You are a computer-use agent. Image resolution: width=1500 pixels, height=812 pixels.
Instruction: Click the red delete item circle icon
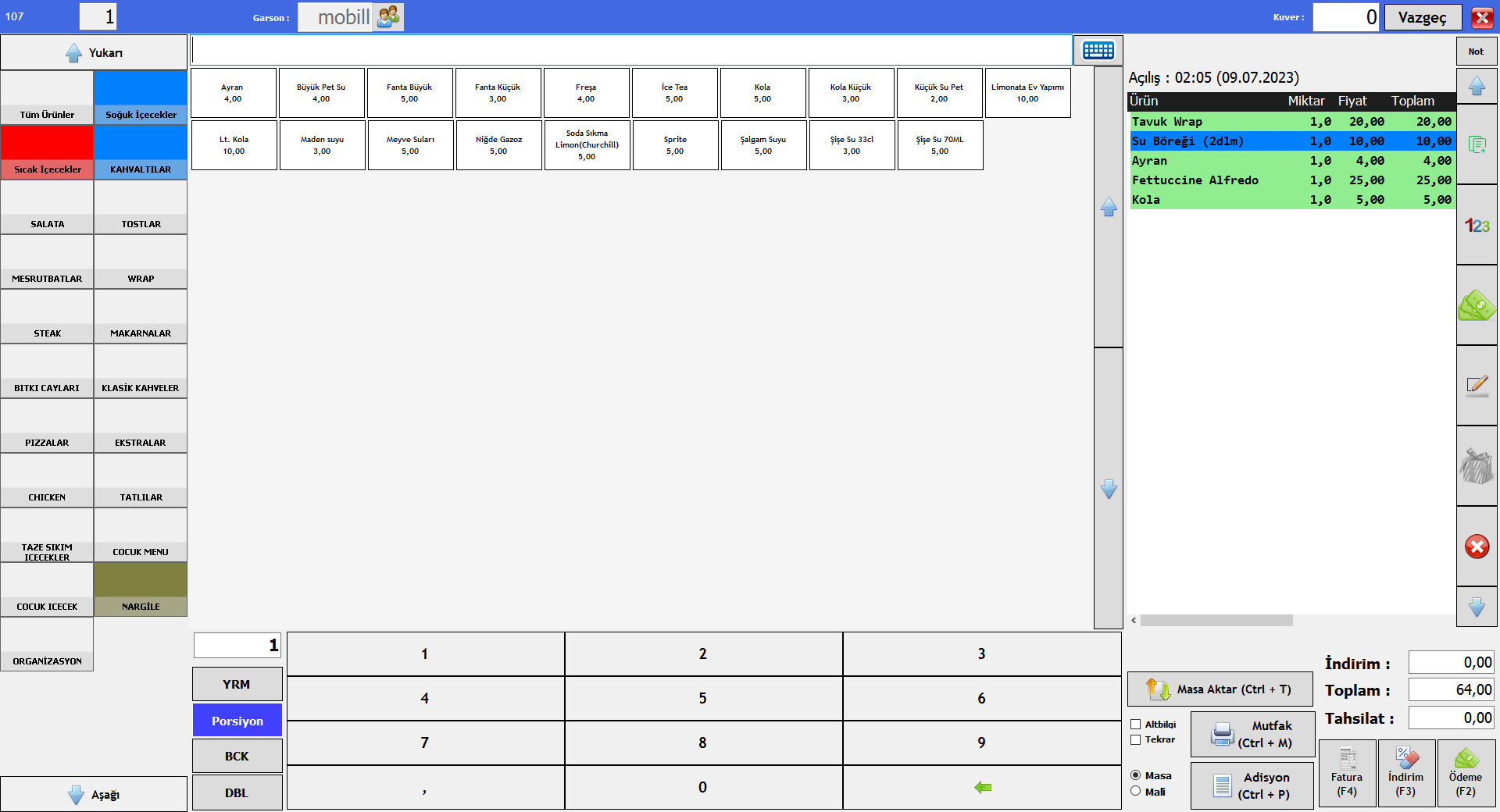1477,547
